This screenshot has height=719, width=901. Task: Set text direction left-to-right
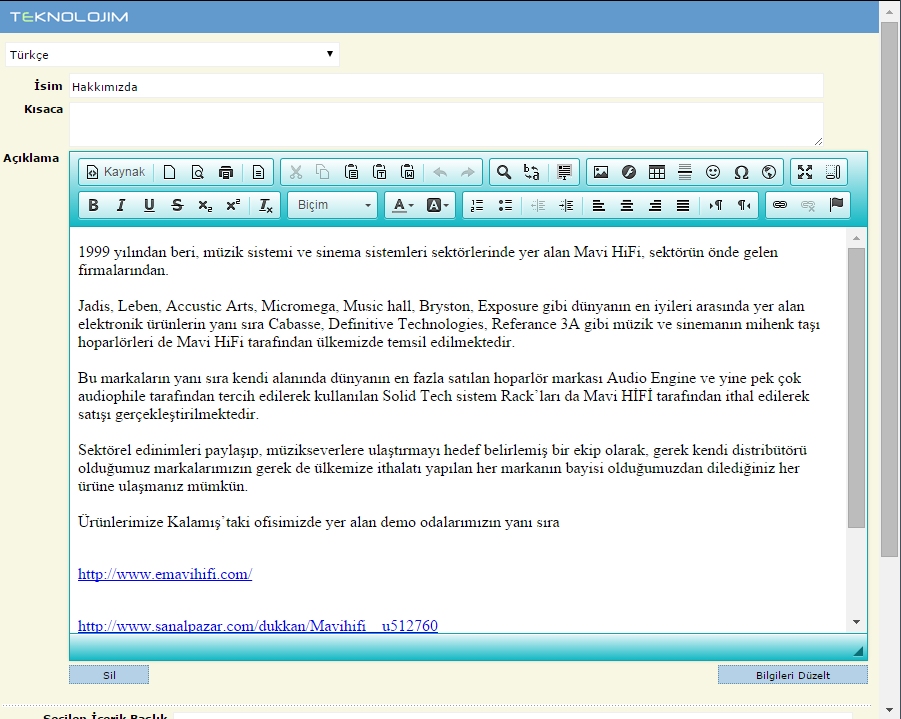point(715,205)
